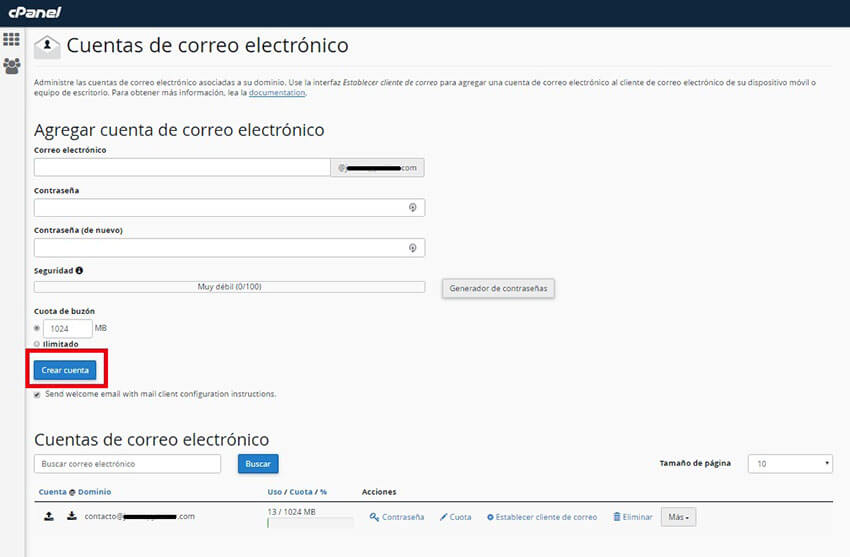The height and width of the screenshot is (557, 850).
Task: Show password icon in Contraseña (de nuevo) field
Action: pos(413,248)
